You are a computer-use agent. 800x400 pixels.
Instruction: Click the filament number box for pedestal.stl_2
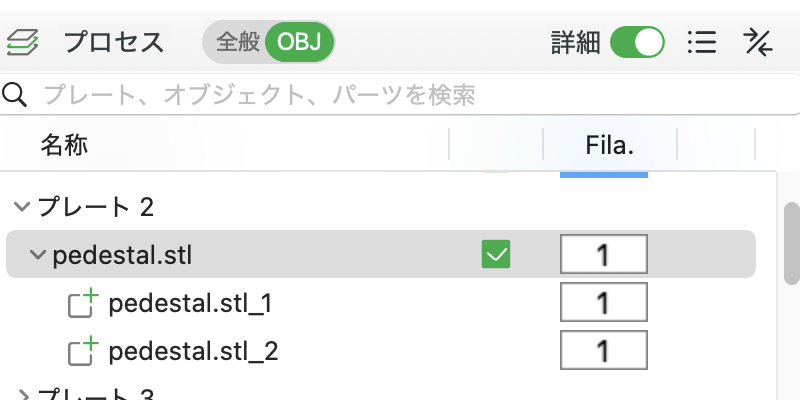tap(603, 350)
